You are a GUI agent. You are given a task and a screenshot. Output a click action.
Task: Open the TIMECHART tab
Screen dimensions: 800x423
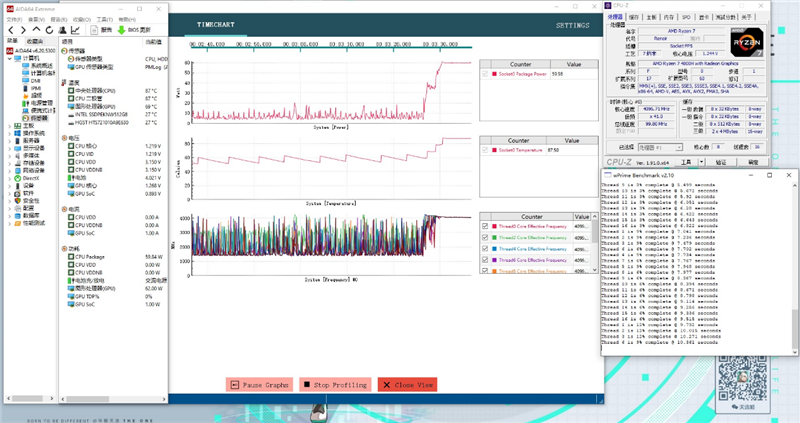coord(216,24)
